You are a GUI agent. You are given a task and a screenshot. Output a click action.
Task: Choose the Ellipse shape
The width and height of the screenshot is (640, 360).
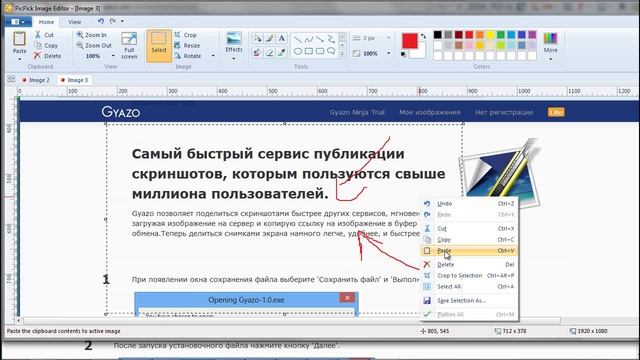point(298,51)
